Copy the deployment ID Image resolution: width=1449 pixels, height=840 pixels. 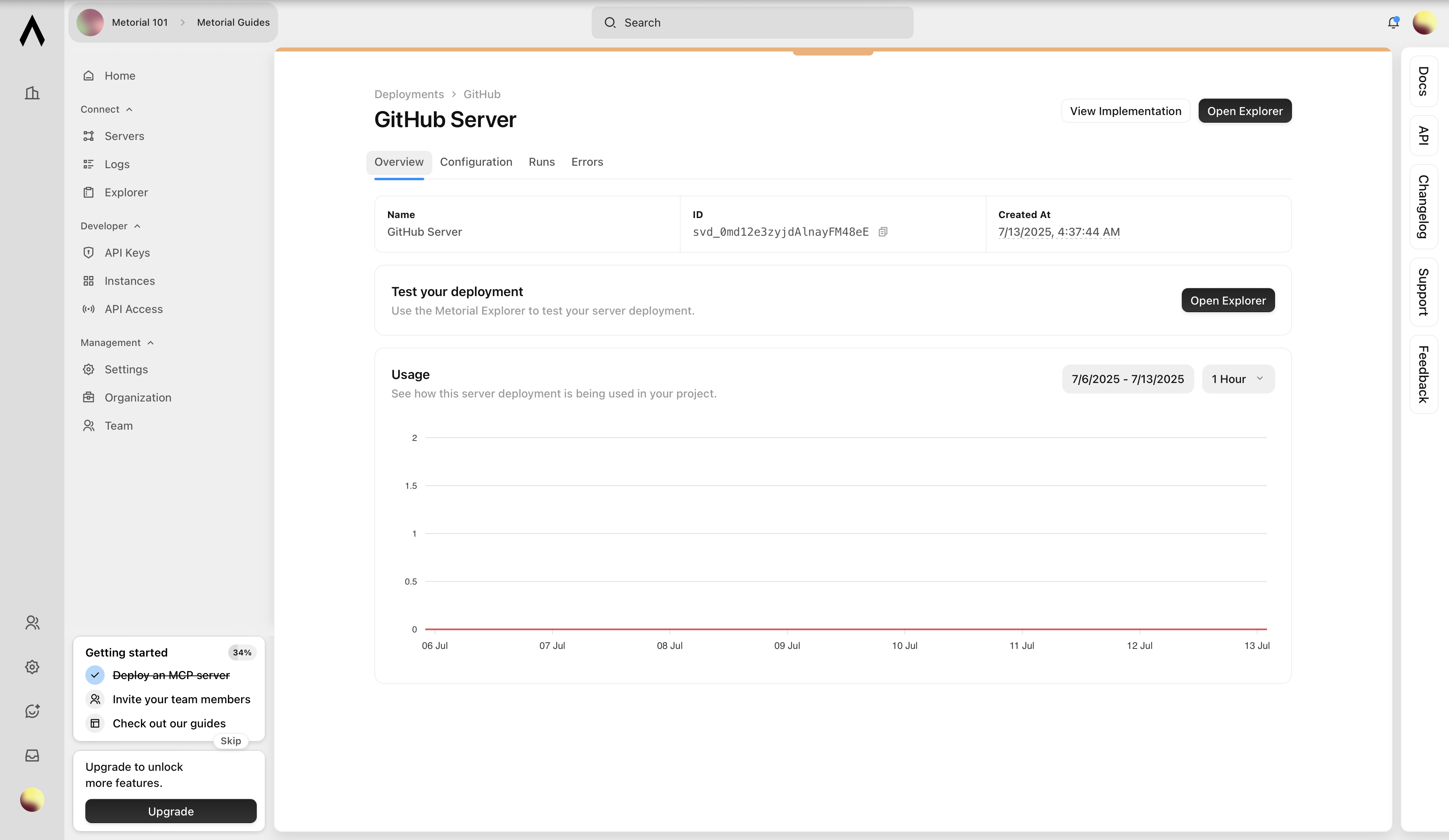tap(884, 232)
